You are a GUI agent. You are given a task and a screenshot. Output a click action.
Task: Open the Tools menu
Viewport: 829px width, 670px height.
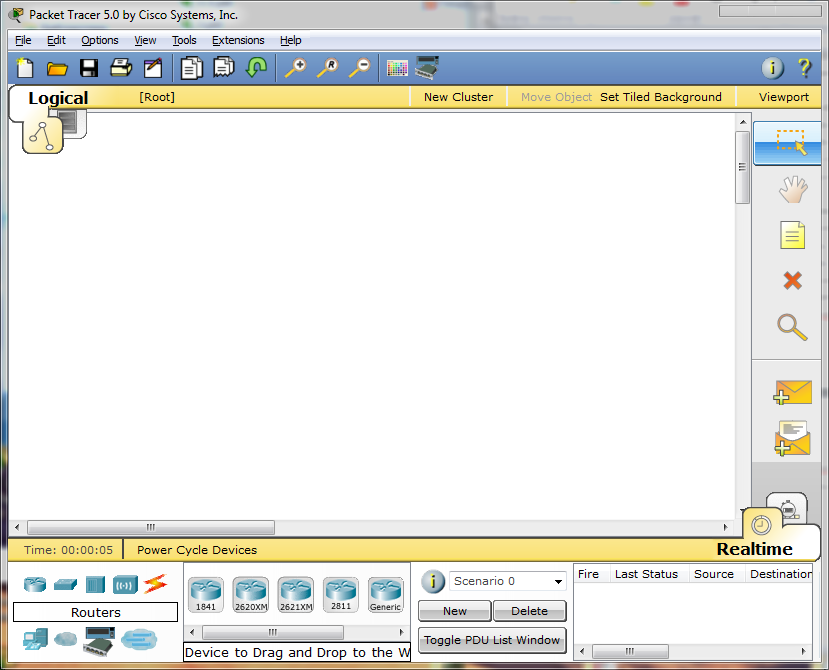tap(184, 40)
